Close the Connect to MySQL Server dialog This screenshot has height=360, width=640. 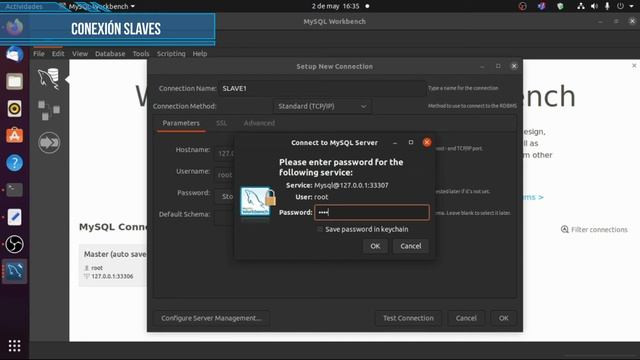coord(427,142)
